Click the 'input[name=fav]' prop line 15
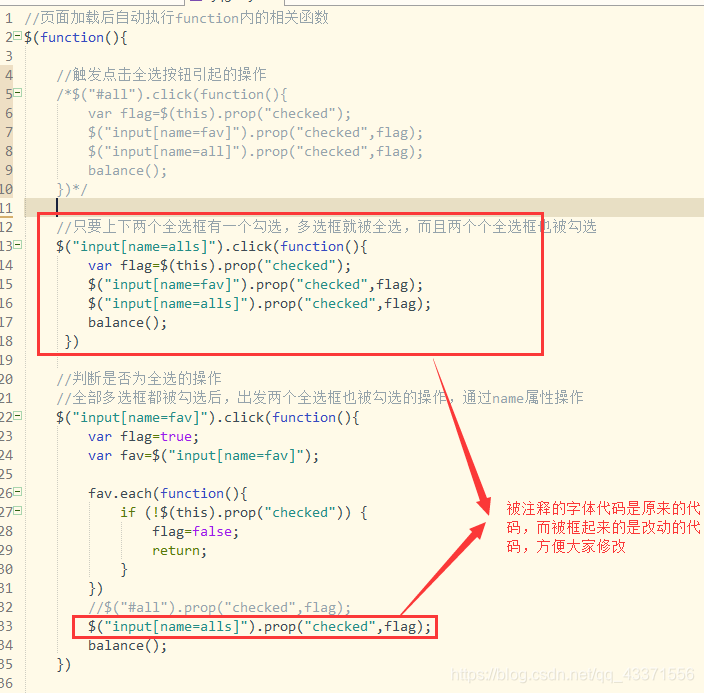Viewport: 704px width, 693px height. tap(255, 285)
